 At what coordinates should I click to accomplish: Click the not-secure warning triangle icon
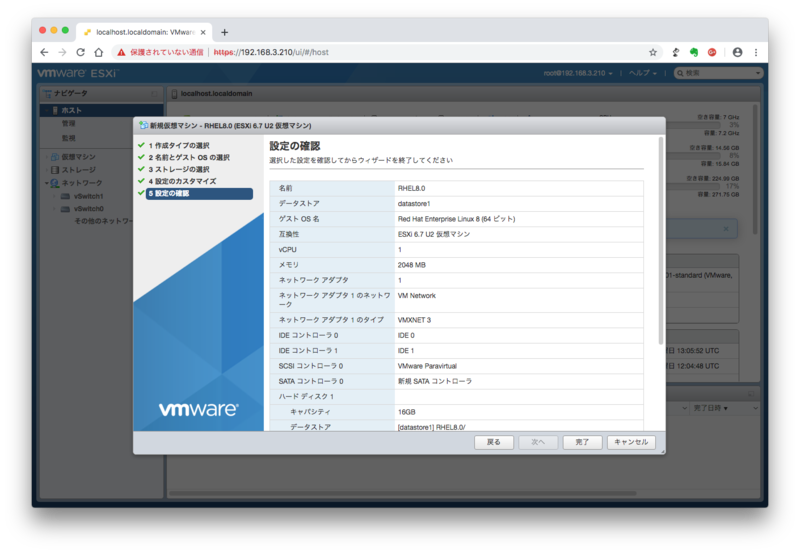(121, 52)
